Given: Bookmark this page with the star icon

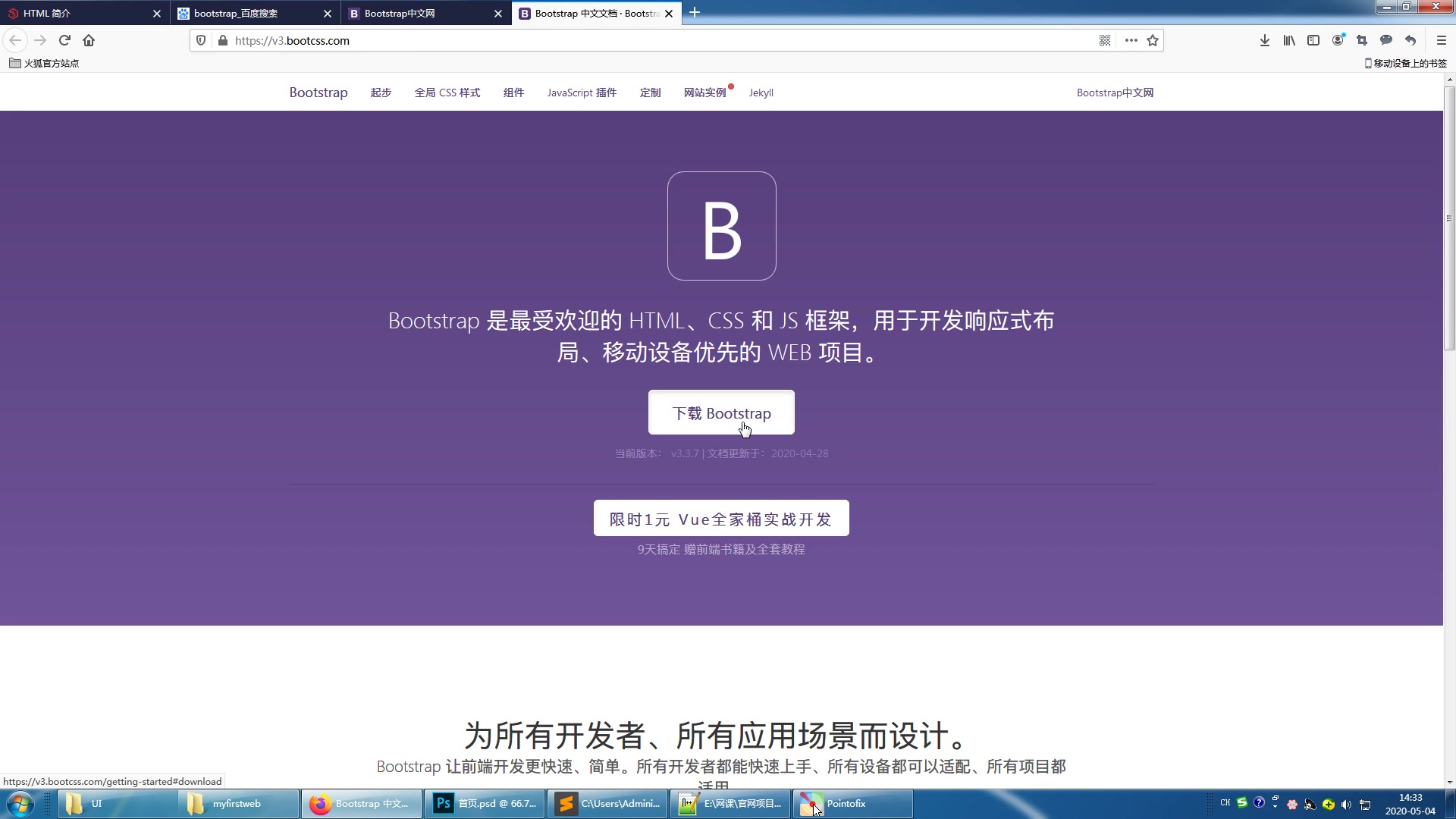Looking at the screenshot, I should (x=1153, y=40).
